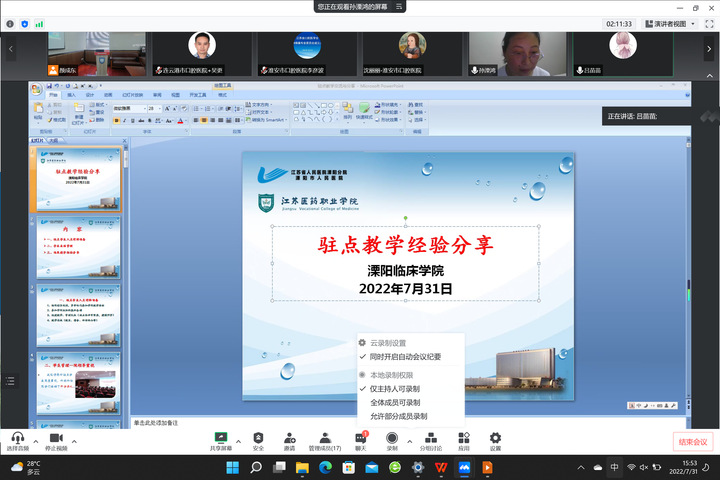Choose 允许部分成员录制 option
The image size is (720, 480).
(398, 416)
